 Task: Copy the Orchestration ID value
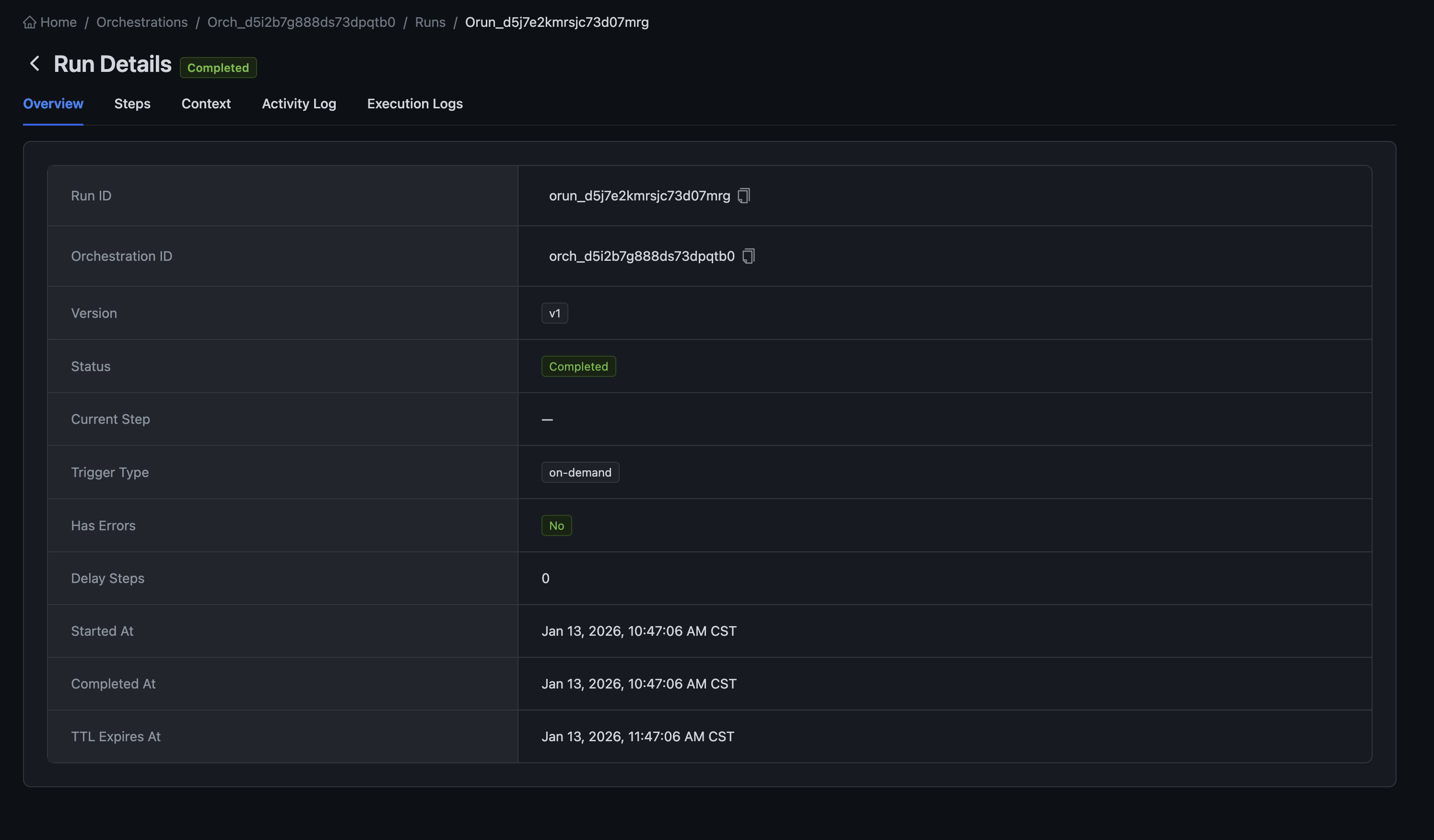pos(748,256)
